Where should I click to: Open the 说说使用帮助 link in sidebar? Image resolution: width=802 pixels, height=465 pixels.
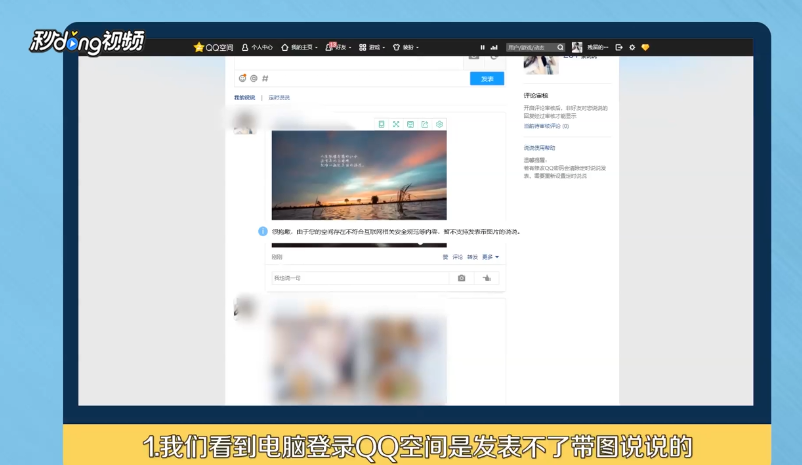pos(539,148)
